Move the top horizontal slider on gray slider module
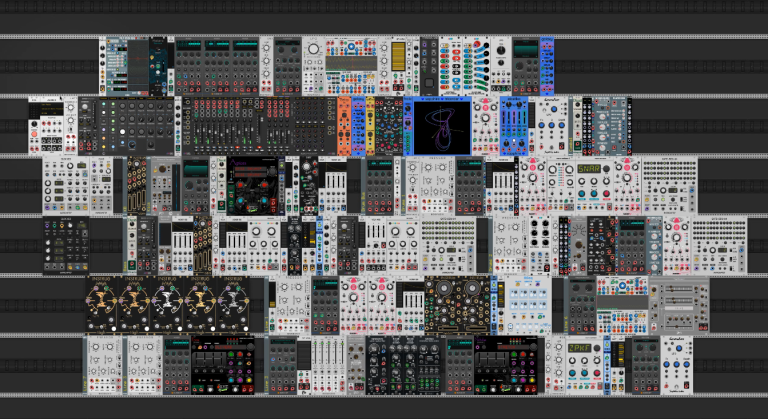 (x=679, y=289)
